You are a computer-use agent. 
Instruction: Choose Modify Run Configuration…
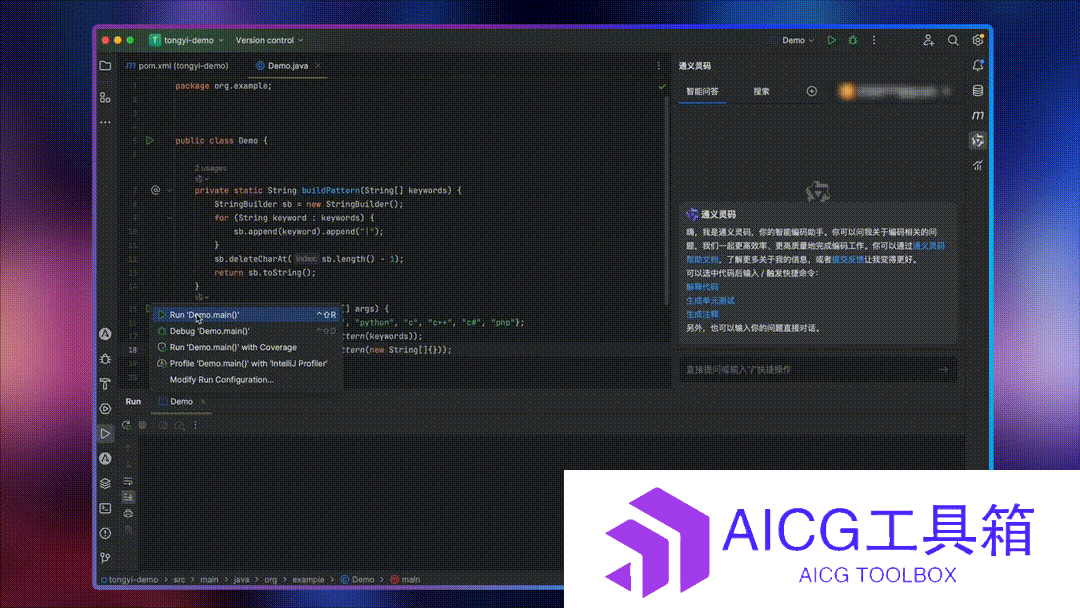point(247,380)
